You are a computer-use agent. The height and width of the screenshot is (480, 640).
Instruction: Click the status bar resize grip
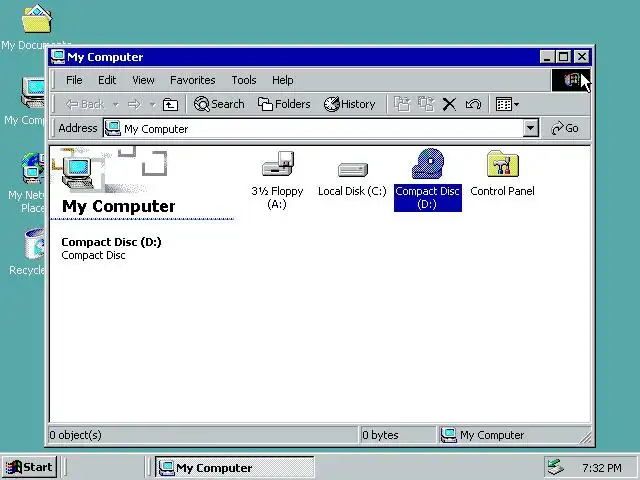pos(585,437)
